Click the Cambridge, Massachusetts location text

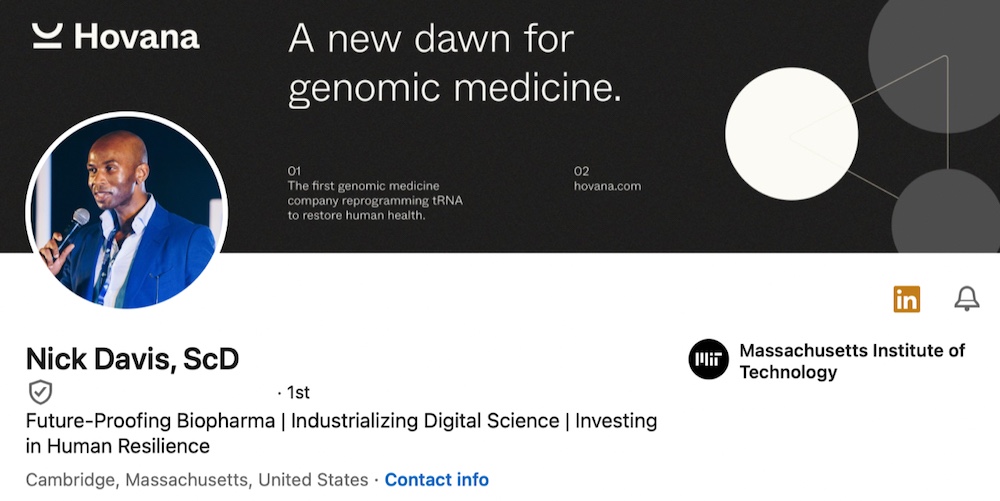pyautogui.click(x=197, y=480)
